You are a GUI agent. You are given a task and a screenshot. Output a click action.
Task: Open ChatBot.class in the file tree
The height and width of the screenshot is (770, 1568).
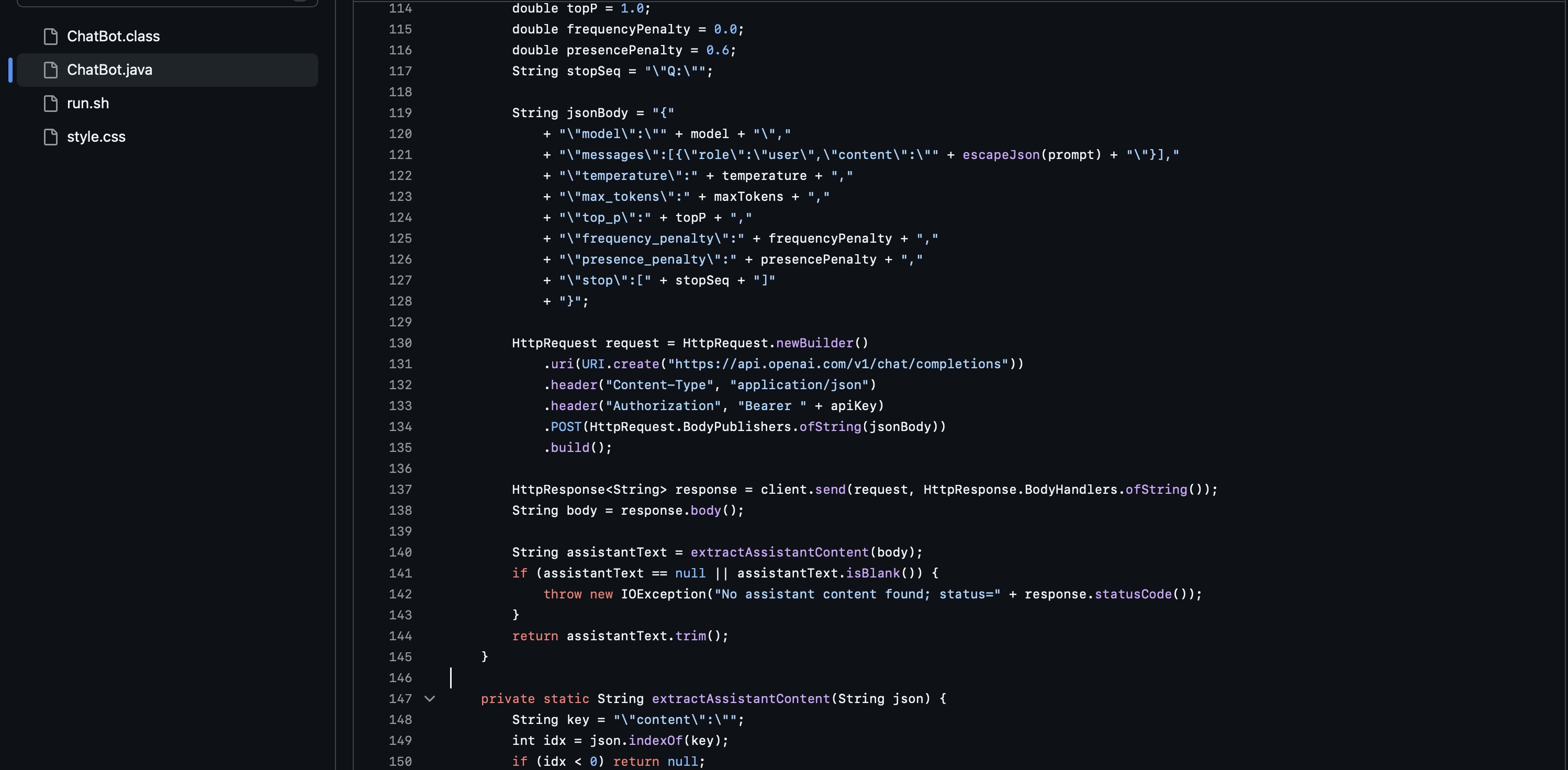coord(113,37)
